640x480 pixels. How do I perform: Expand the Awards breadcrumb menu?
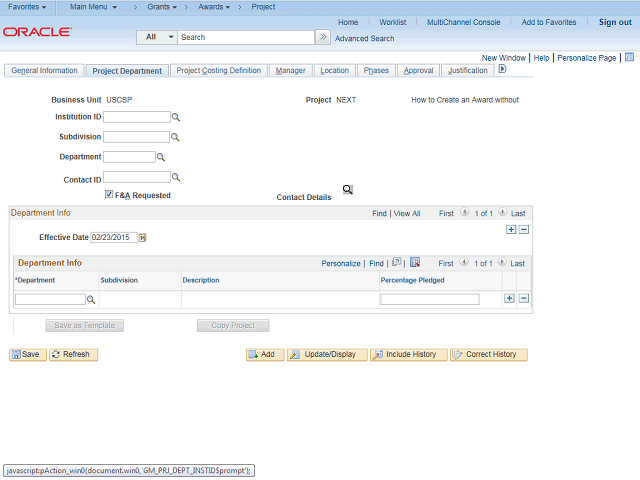[214, 7]
